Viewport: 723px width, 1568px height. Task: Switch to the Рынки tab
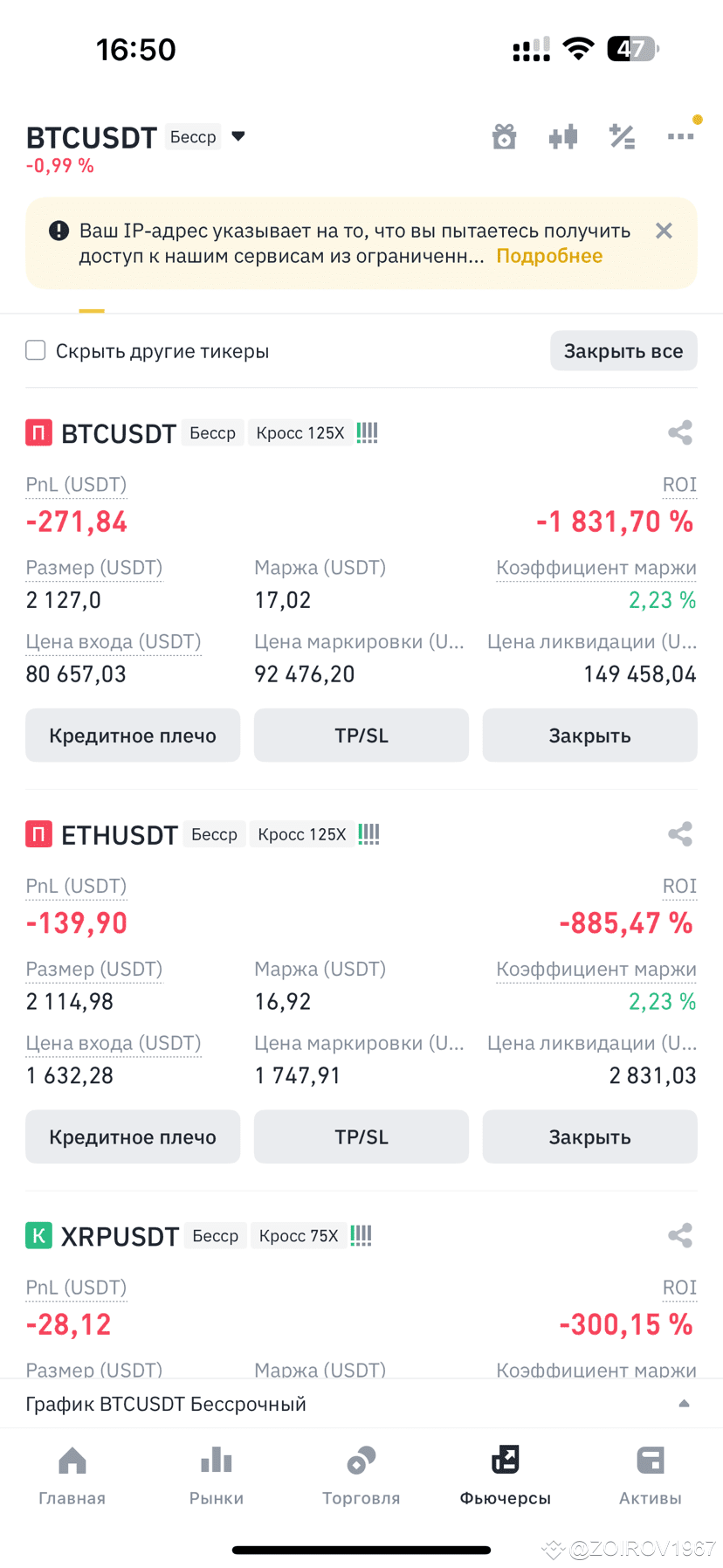[217, 1476]
